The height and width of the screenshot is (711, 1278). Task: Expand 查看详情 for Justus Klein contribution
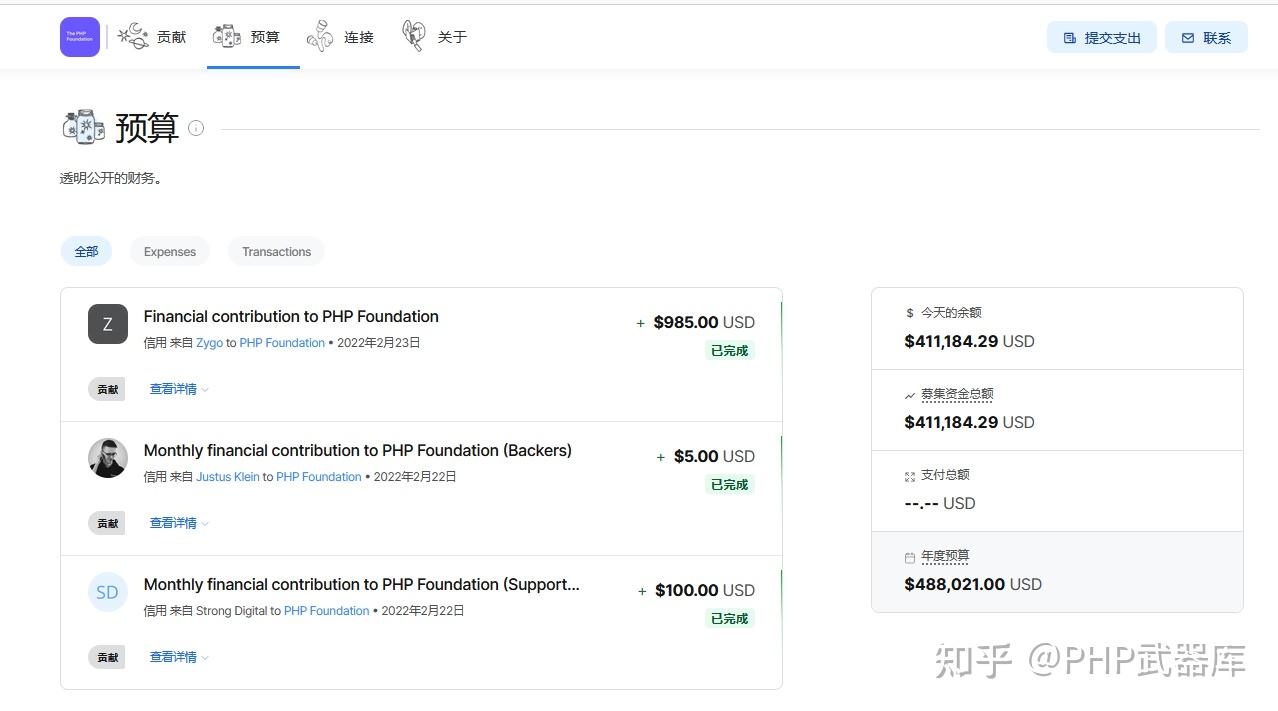(171, 523)
